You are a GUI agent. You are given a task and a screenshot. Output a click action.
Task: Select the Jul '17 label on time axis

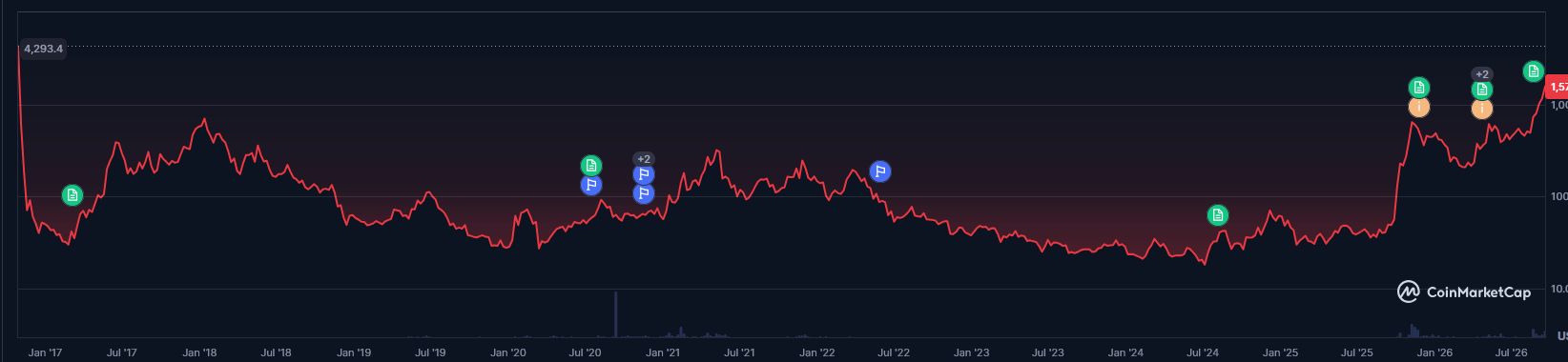(x=122, y=352)
